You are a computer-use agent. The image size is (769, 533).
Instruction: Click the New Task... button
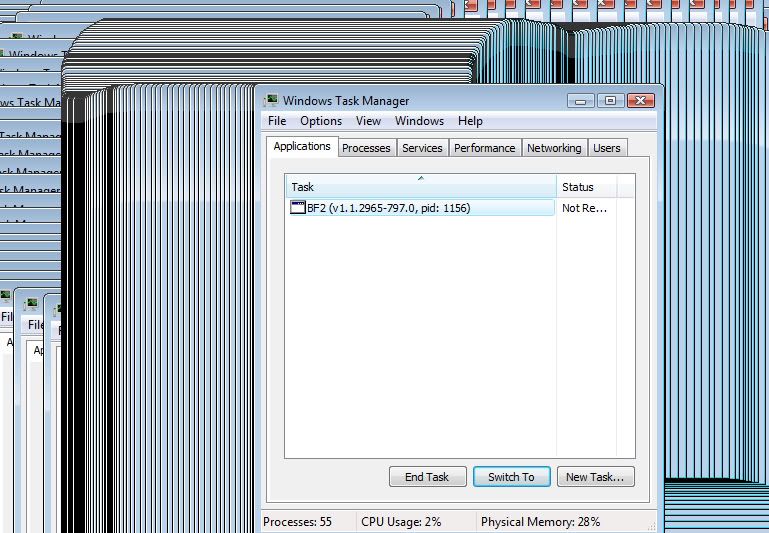click(594, 477)
